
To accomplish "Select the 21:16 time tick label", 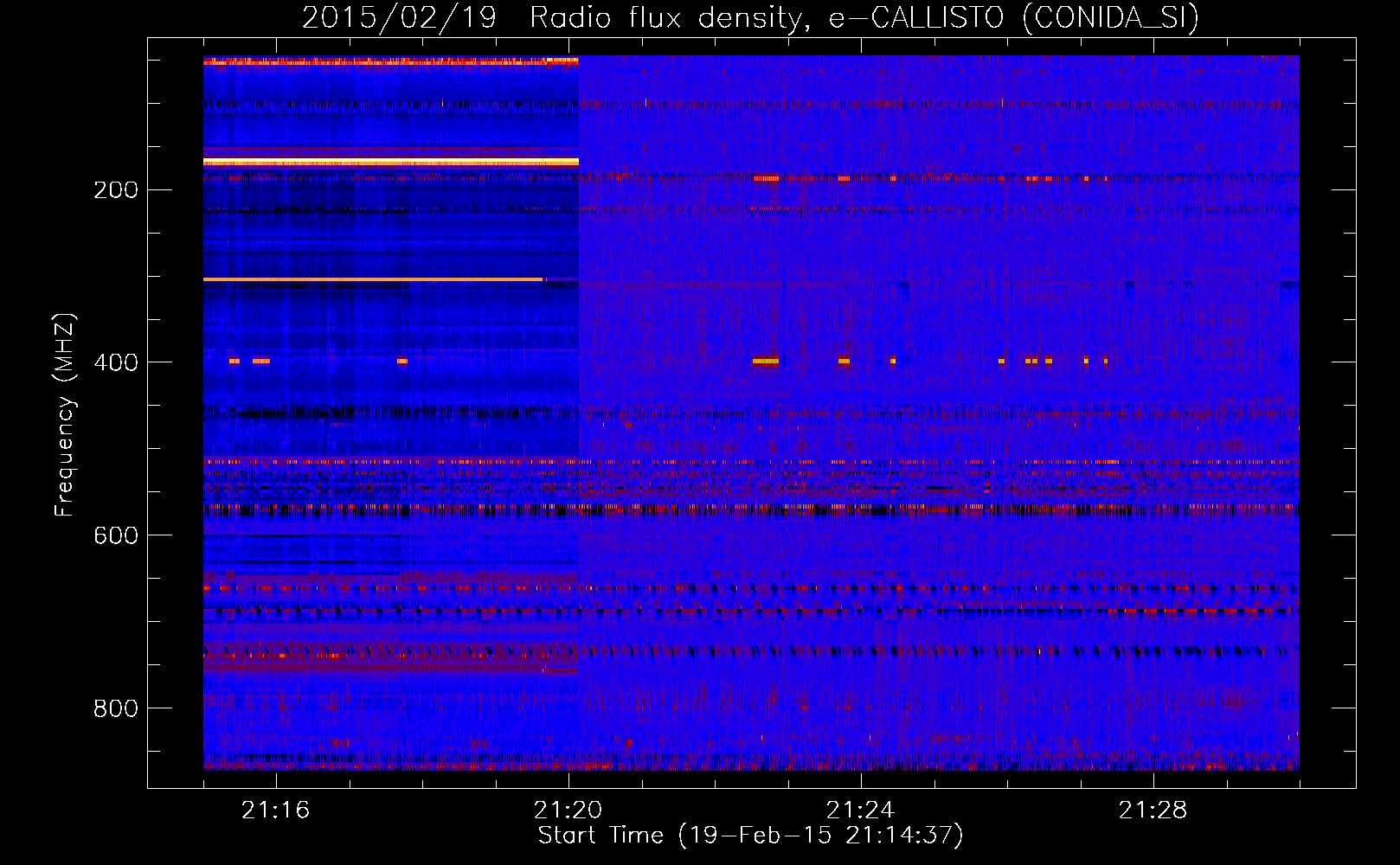I will [x=275, y=810].
